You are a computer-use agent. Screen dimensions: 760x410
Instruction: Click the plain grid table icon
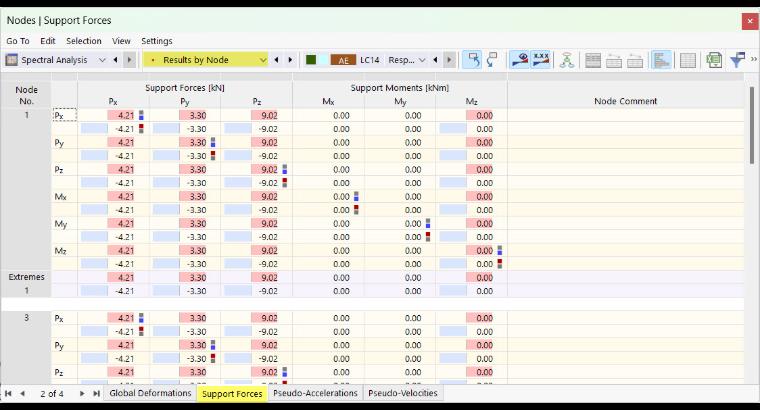[x=687, y=60]
